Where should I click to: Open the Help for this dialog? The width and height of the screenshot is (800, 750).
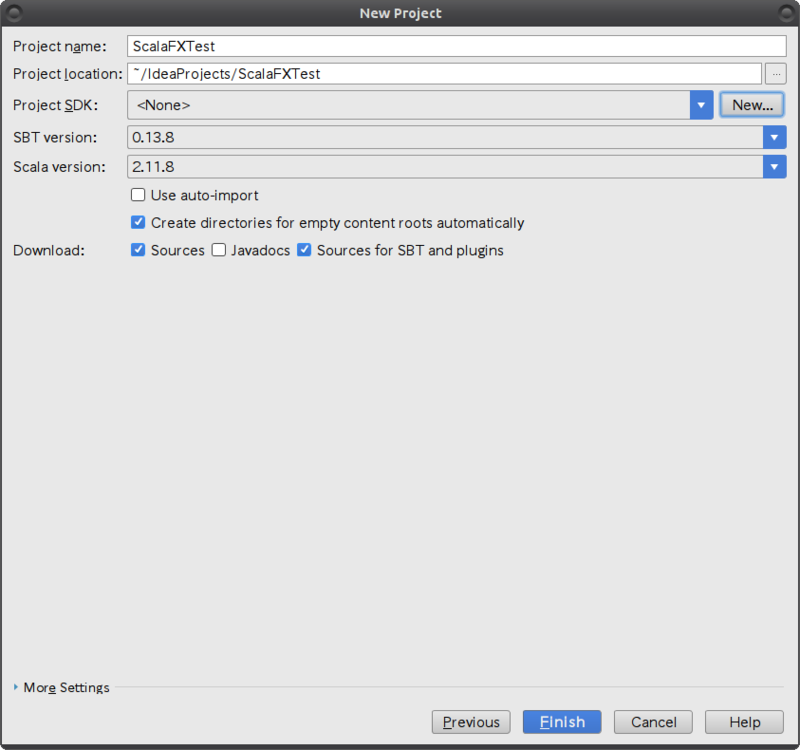tap(743, 721)
